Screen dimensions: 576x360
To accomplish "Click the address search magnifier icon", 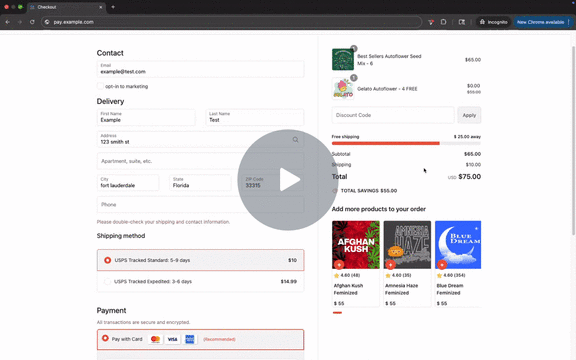I will pos(295,140).
